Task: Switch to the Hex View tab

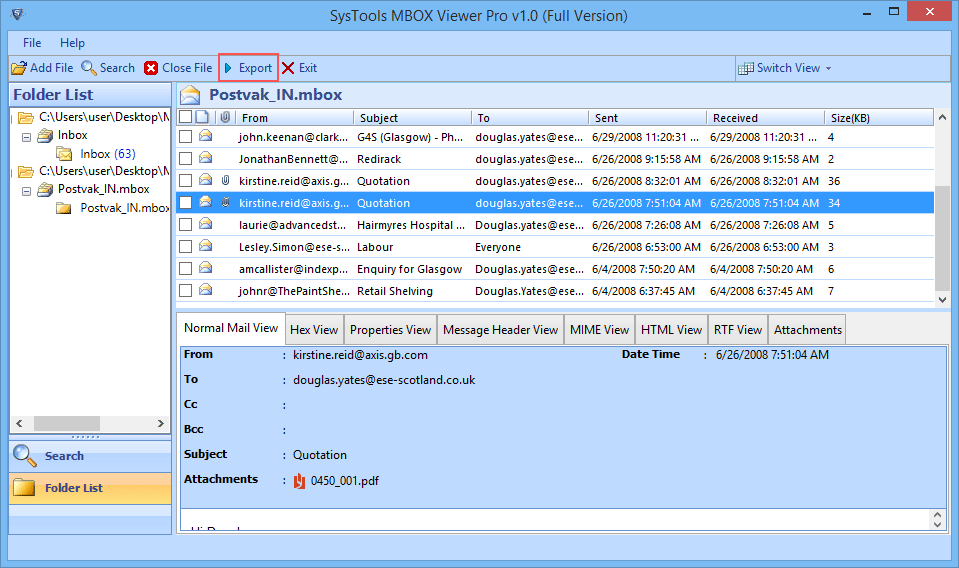Action: click(314, 330)
